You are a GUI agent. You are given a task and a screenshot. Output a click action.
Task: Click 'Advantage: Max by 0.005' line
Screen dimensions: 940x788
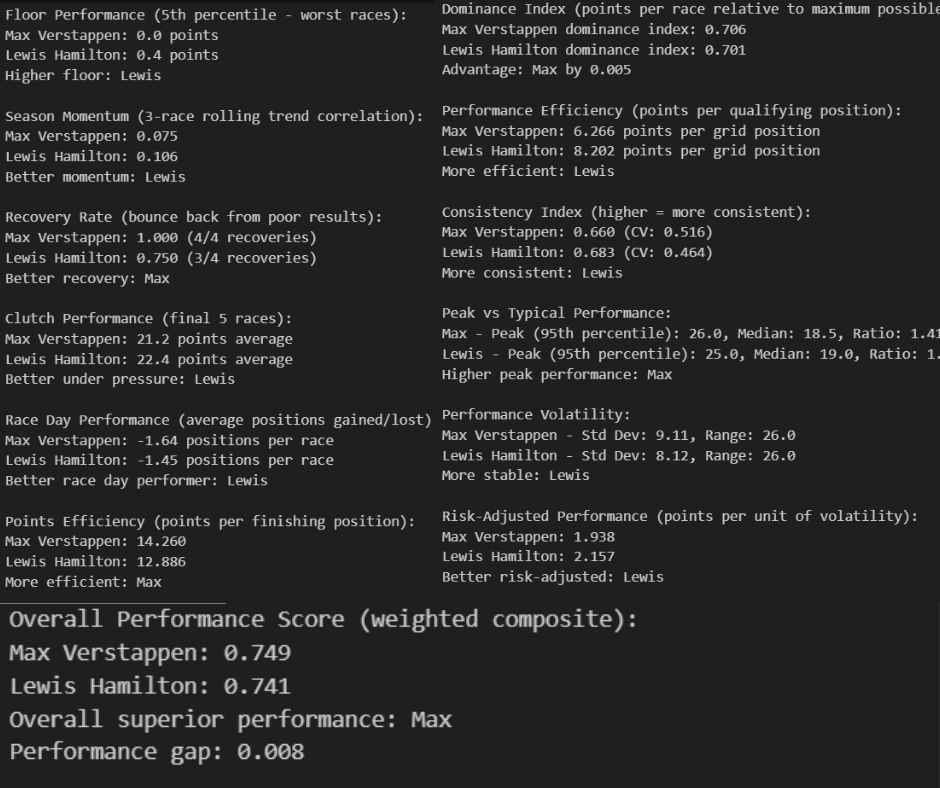(x=537, y=70)
